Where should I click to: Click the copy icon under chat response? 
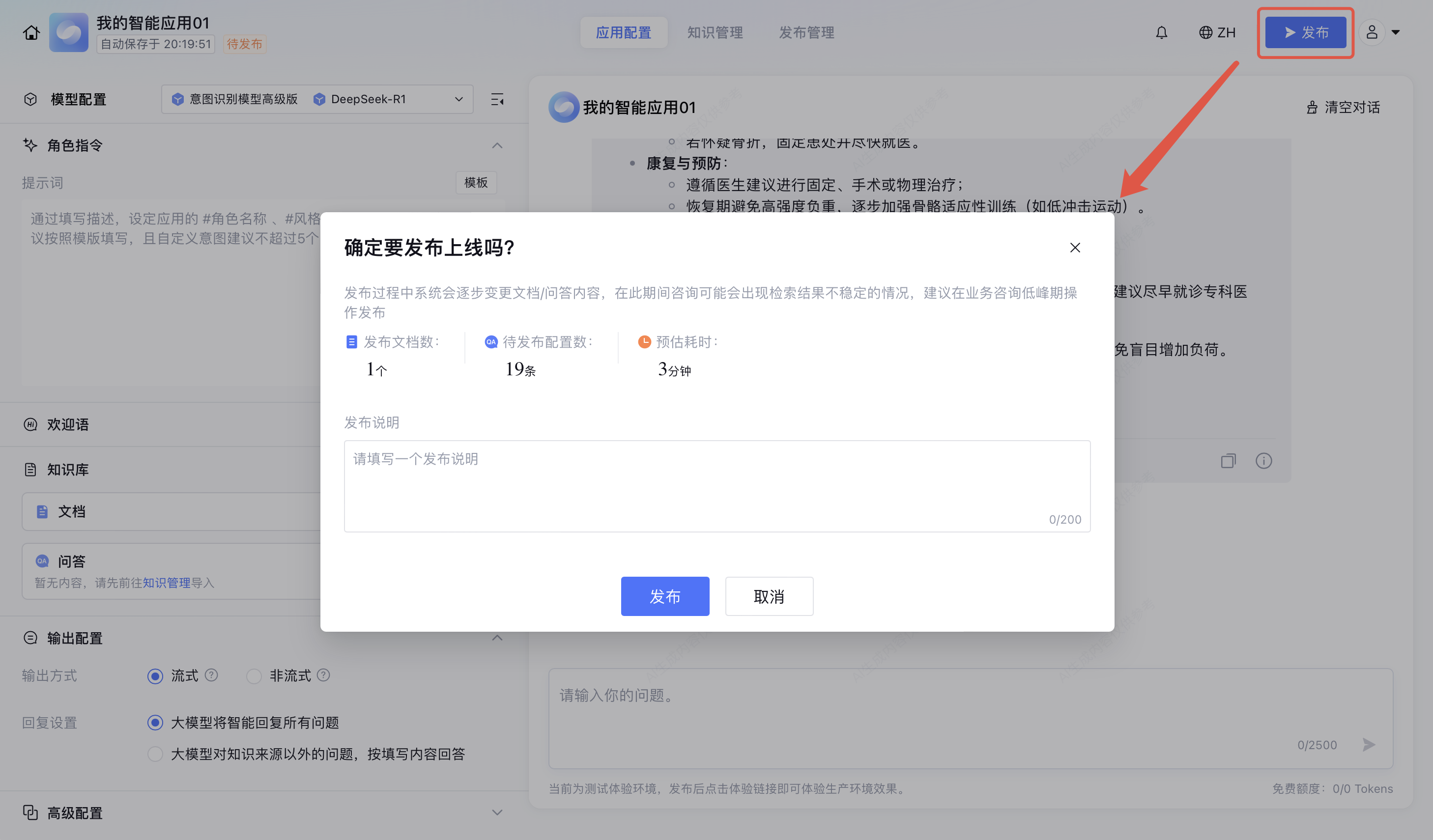tap(1228, 460)
